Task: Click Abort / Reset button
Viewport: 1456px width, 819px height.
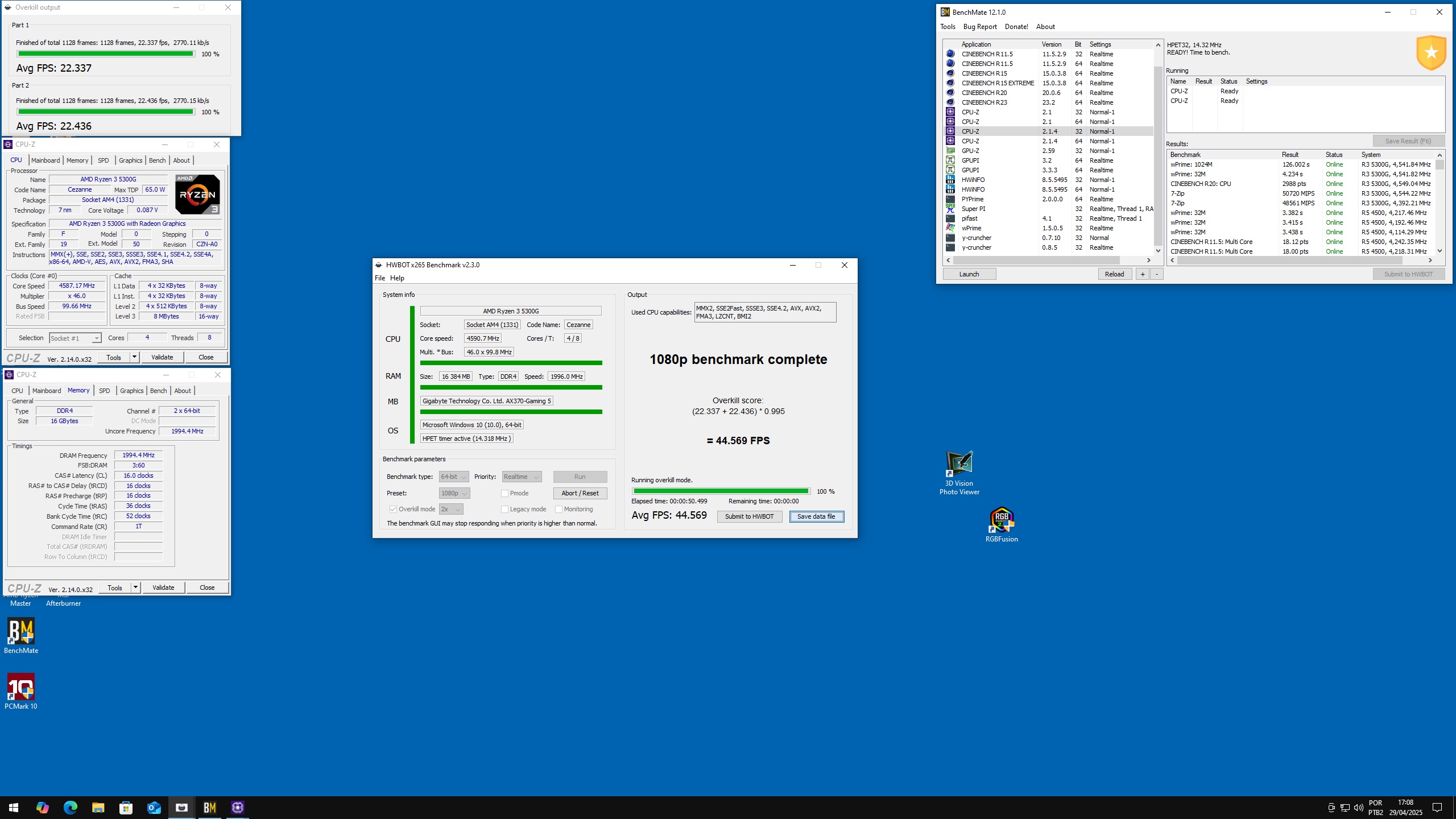Action: pos(580,493)
